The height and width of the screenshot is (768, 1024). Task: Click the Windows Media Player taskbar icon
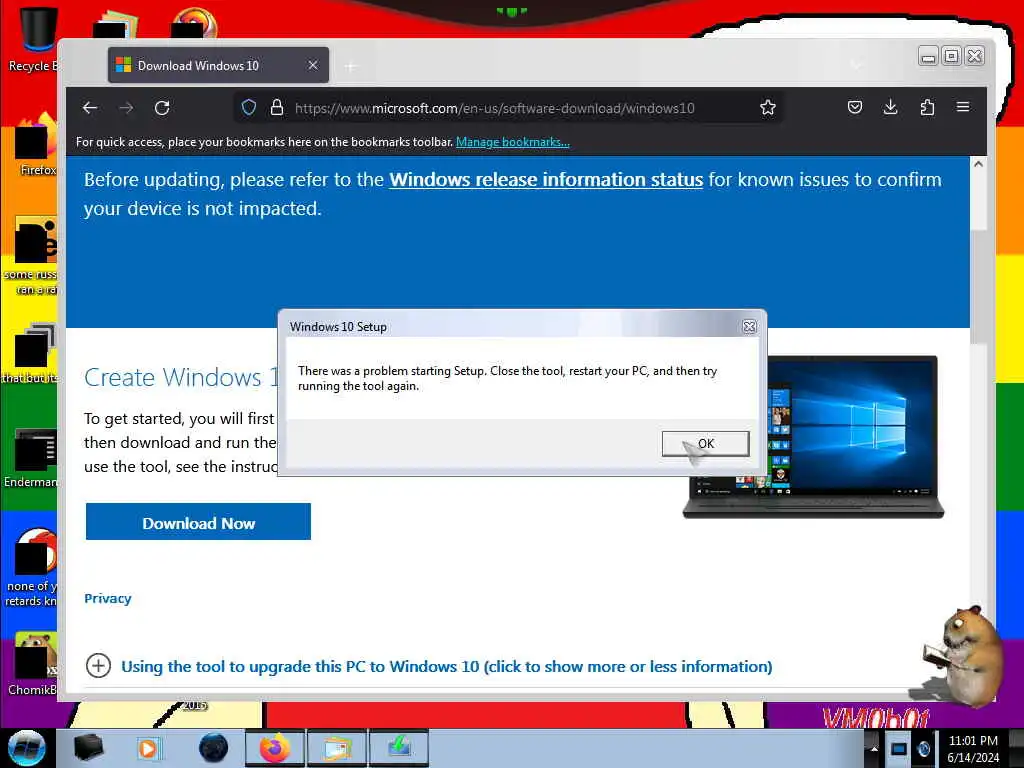click(x=148, y=748)
